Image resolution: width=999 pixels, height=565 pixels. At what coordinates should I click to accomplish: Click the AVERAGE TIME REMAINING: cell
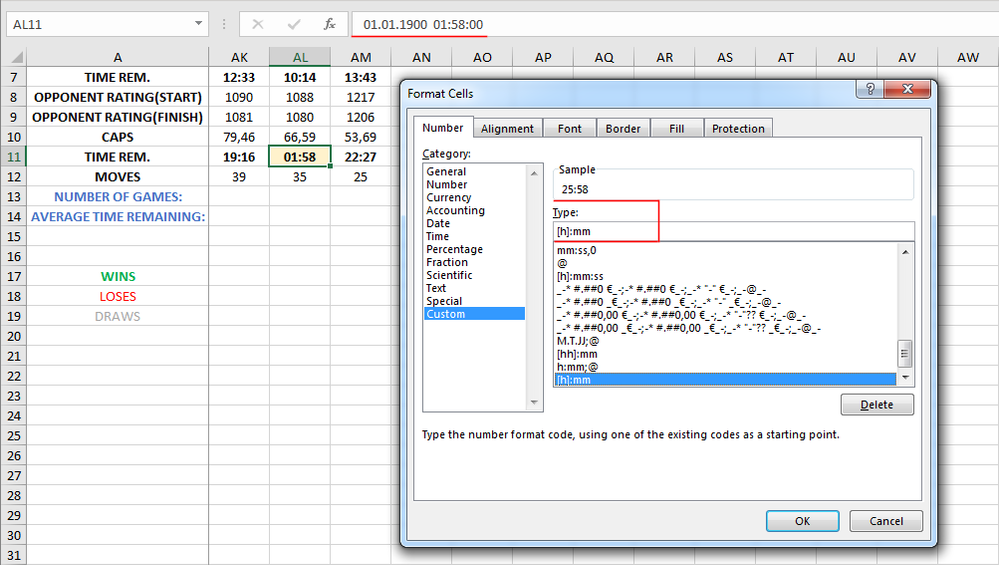coord(118,217)
